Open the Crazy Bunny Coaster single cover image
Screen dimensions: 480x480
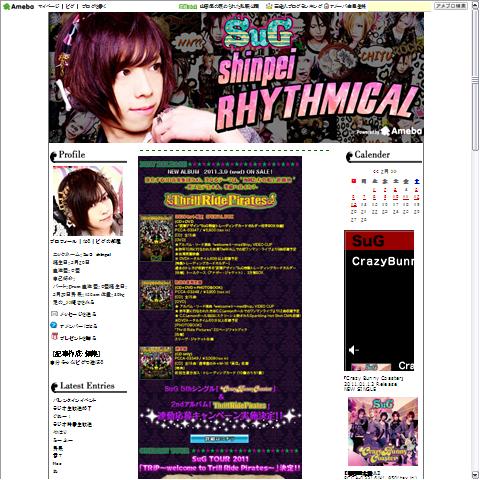[x=383, y=431]
